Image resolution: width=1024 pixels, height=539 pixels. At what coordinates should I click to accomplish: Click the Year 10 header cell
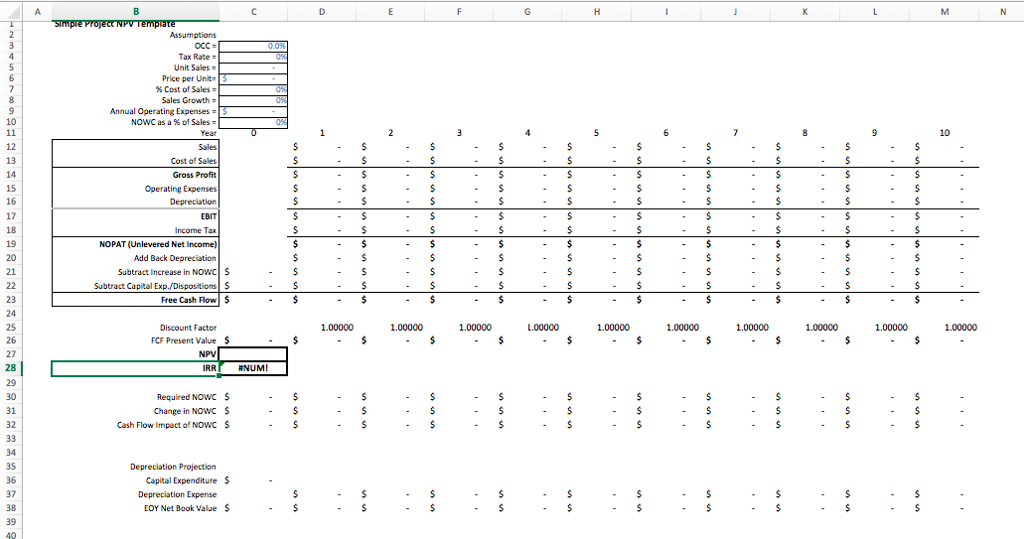[x=944, y=133]
